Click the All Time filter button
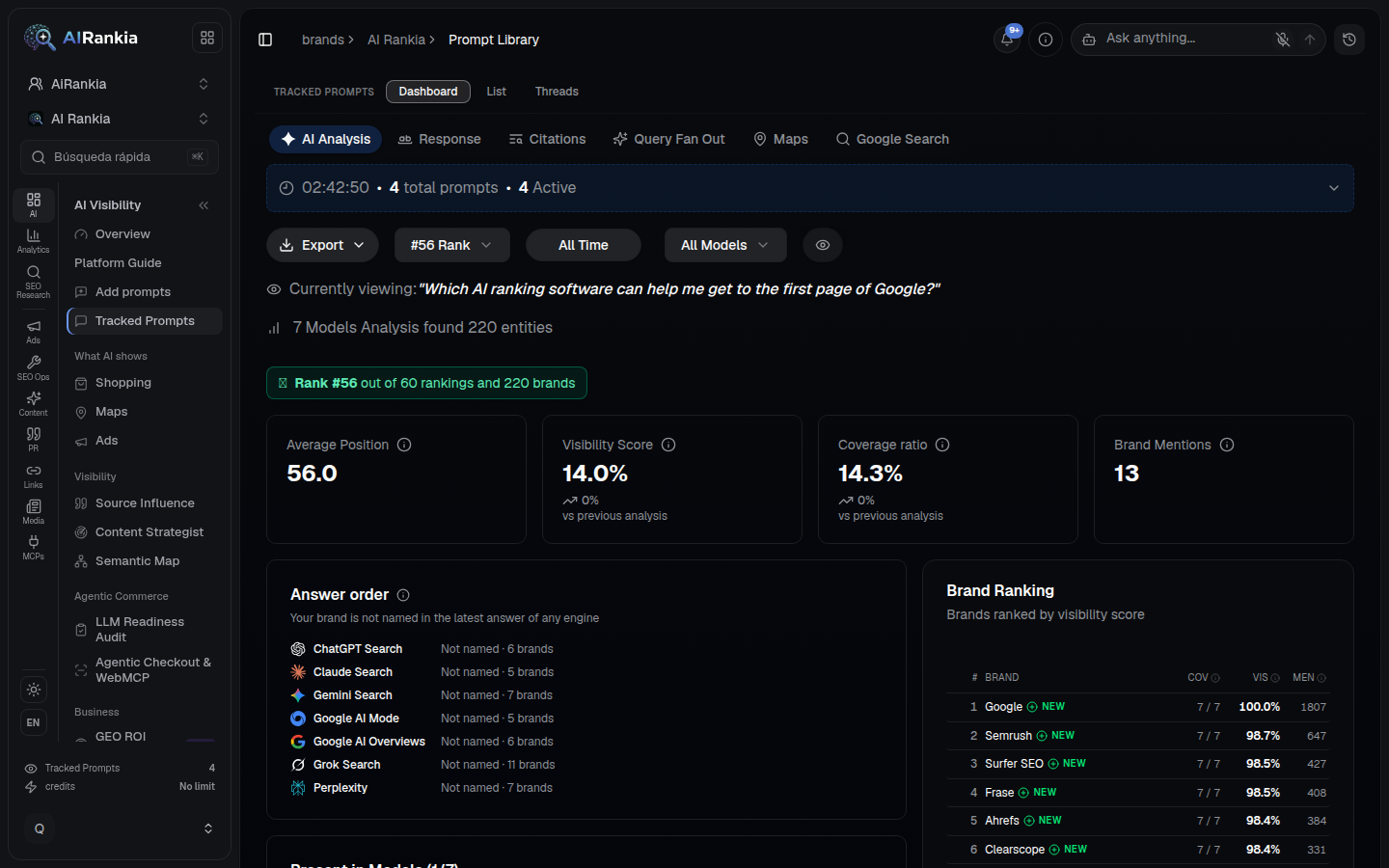The height and width of the screenshot is (868, 1389). tap(584, 245)
